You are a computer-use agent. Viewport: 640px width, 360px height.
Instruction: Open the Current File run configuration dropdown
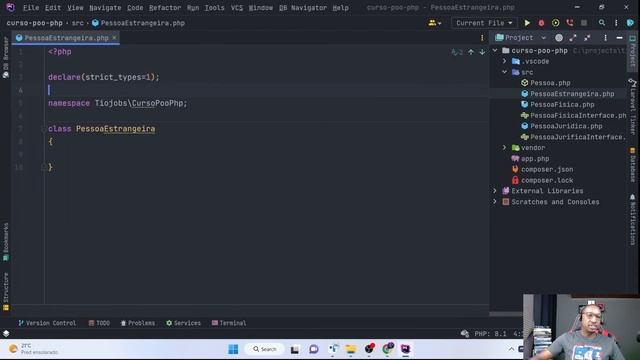click(x=484, y=23)
